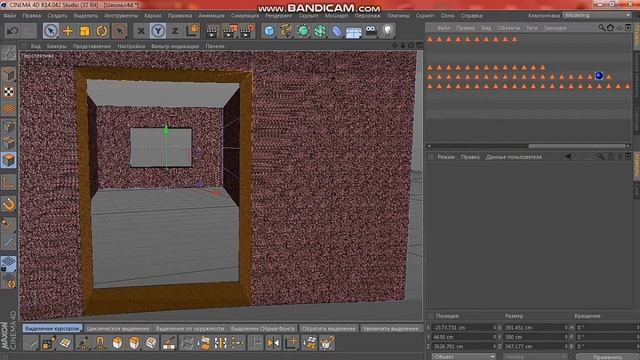This screenshot has height=360, width=640.
Task: Select the Live Selection arrow tool
Action: click(51, 31)
